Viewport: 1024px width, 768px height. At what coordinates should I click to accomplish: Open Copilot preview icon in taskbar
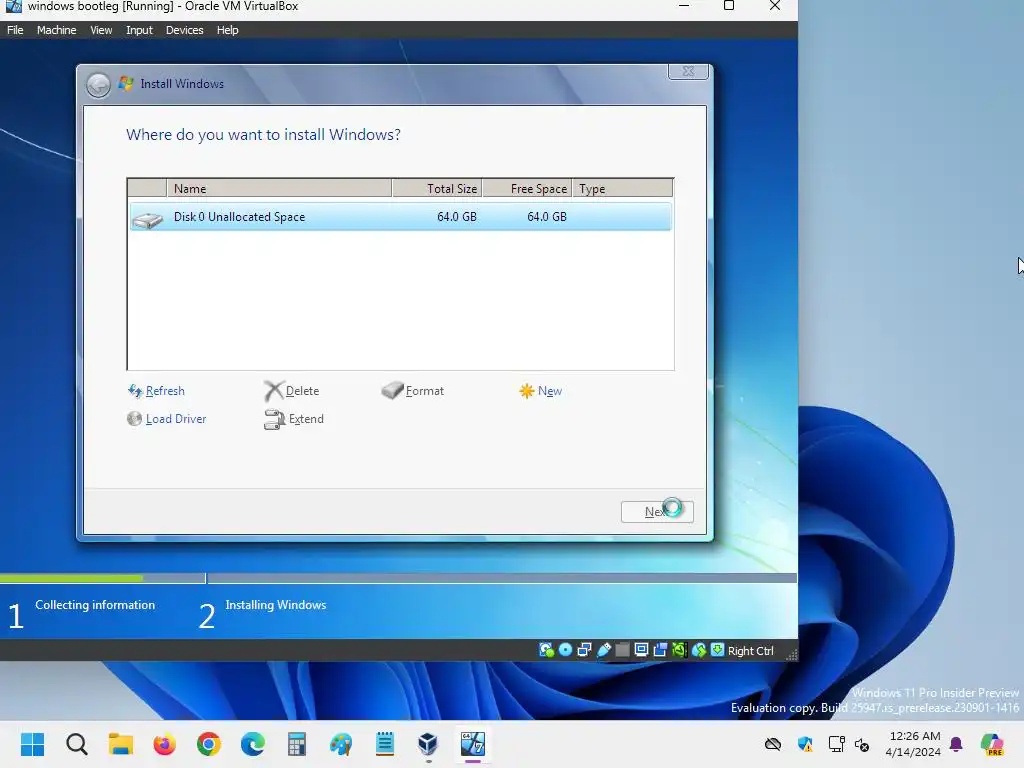(x=992, y=744)
